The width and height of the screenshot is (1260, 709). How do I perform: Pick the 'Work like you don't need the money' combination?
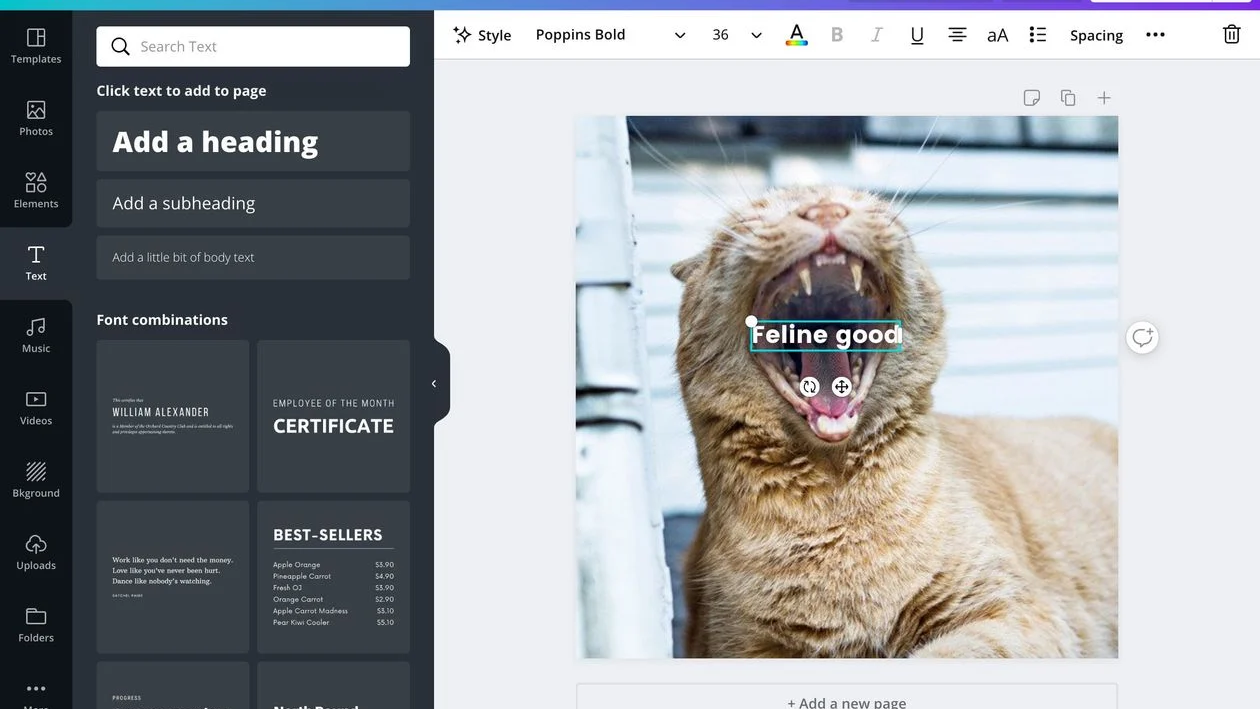point(173,577)
